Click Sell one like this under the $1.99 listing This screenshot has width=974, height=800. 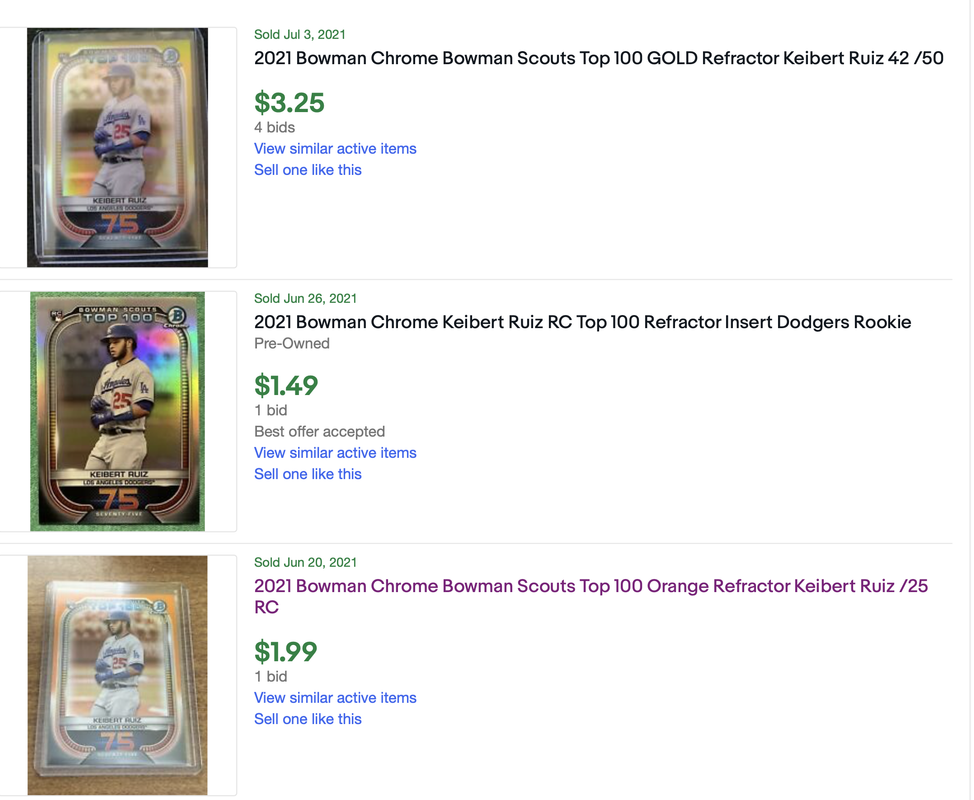pyautogui.click(x=308, y=719)
